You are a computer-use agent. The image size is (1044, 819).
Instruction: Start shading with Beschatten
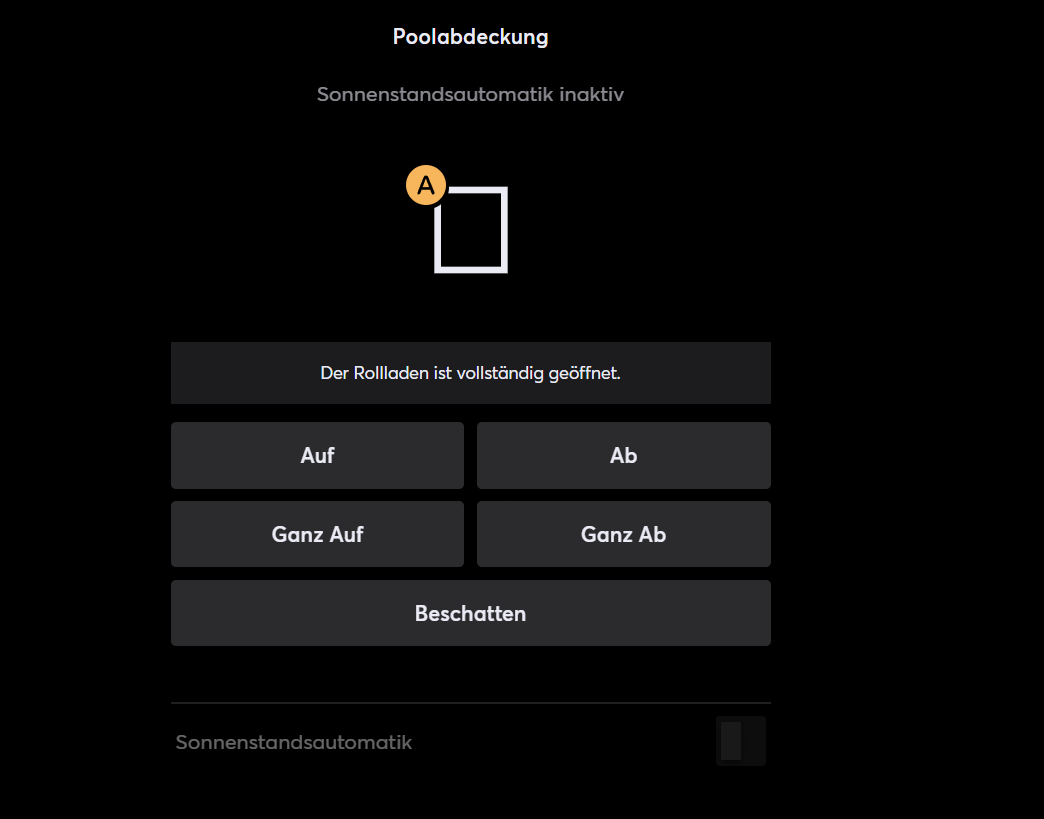(470, 613)
